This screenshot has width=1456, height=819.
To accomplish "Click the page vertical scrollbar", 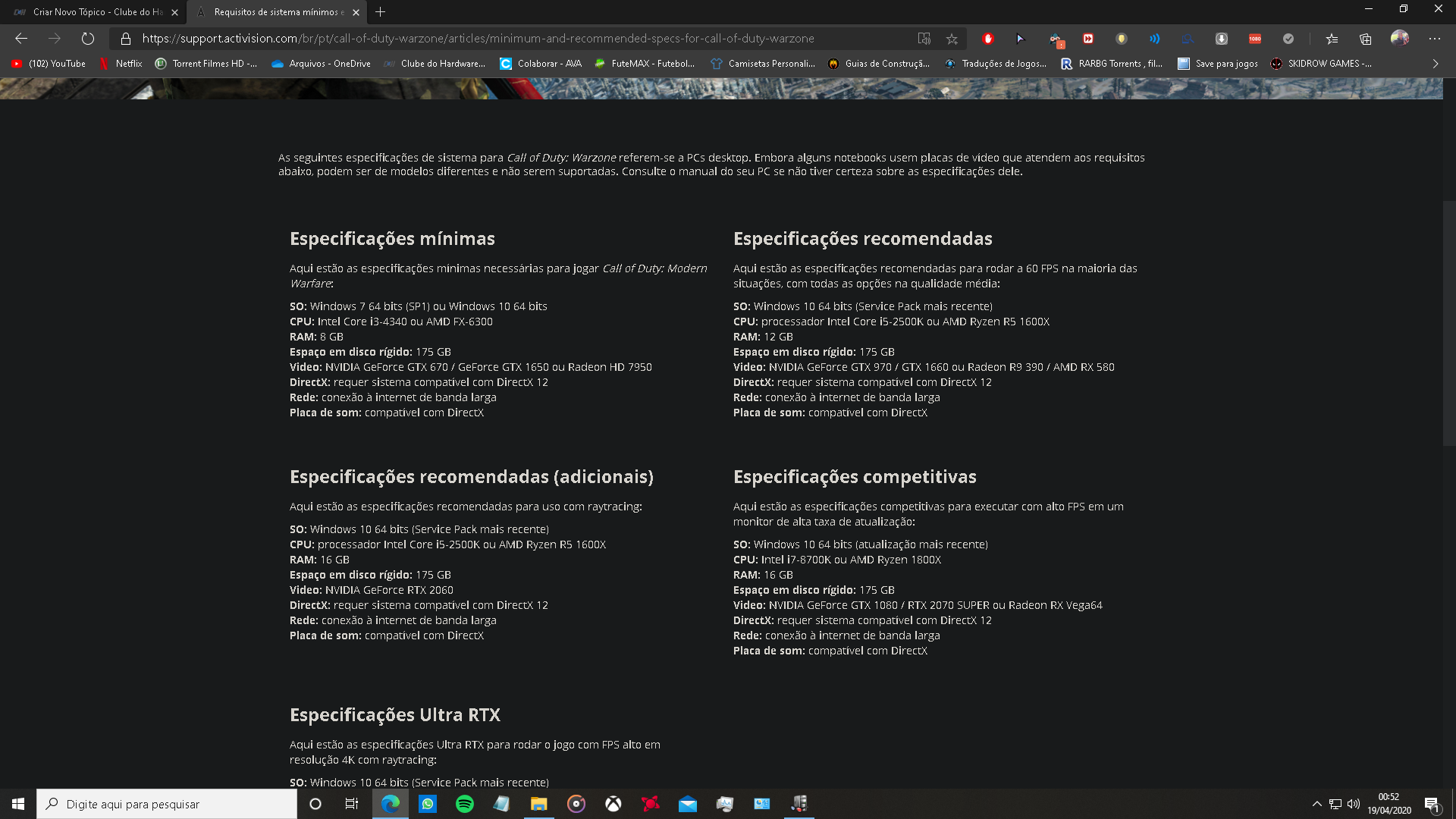I will tap(1449, 322).
